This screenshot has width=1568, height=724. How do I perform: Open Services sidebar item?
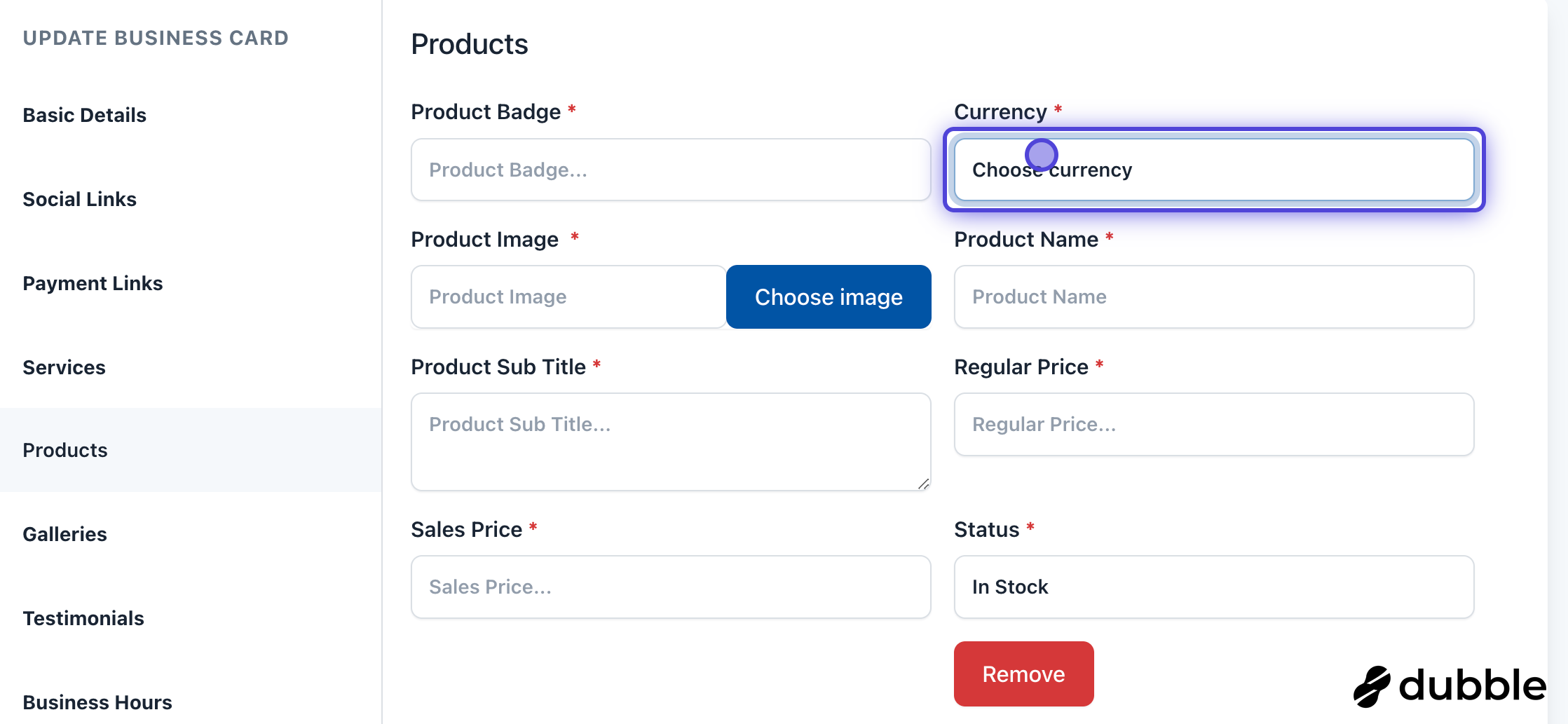click(x=64, y=367)
